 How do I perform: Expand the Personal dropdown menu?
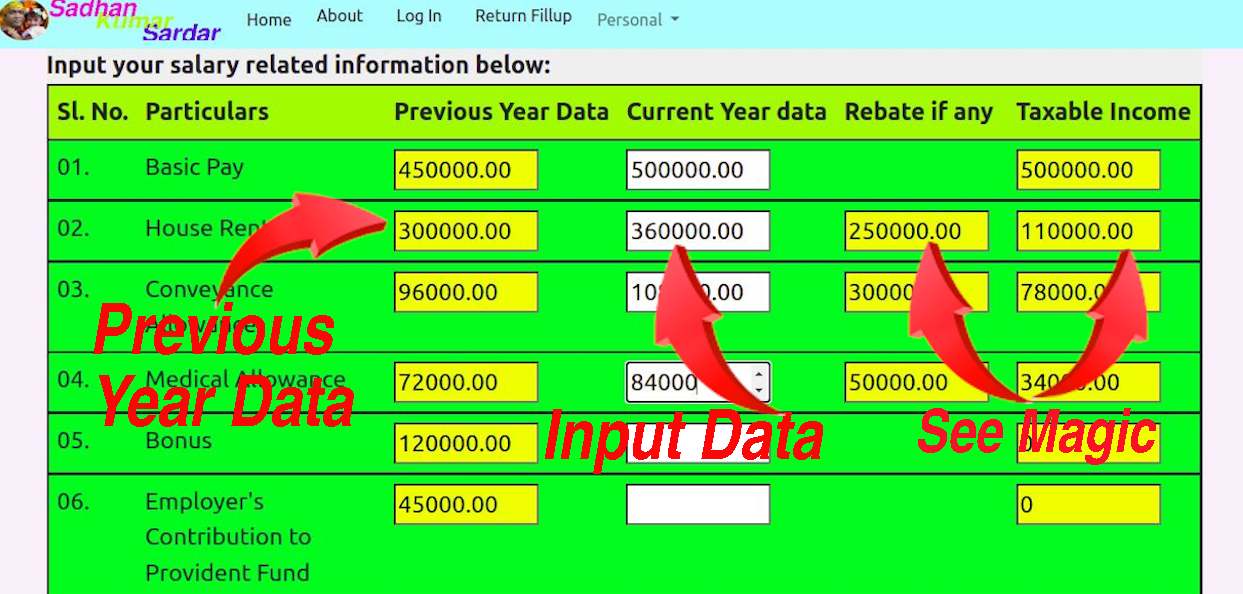click(x=637, y=19)
